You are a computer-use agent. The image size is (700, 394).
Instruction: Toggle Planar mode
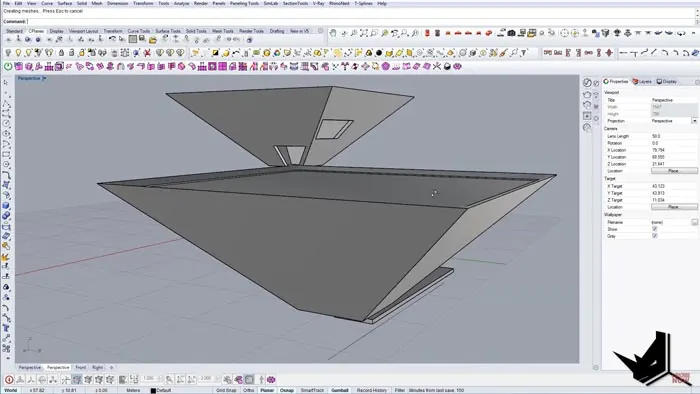point(267,390)
